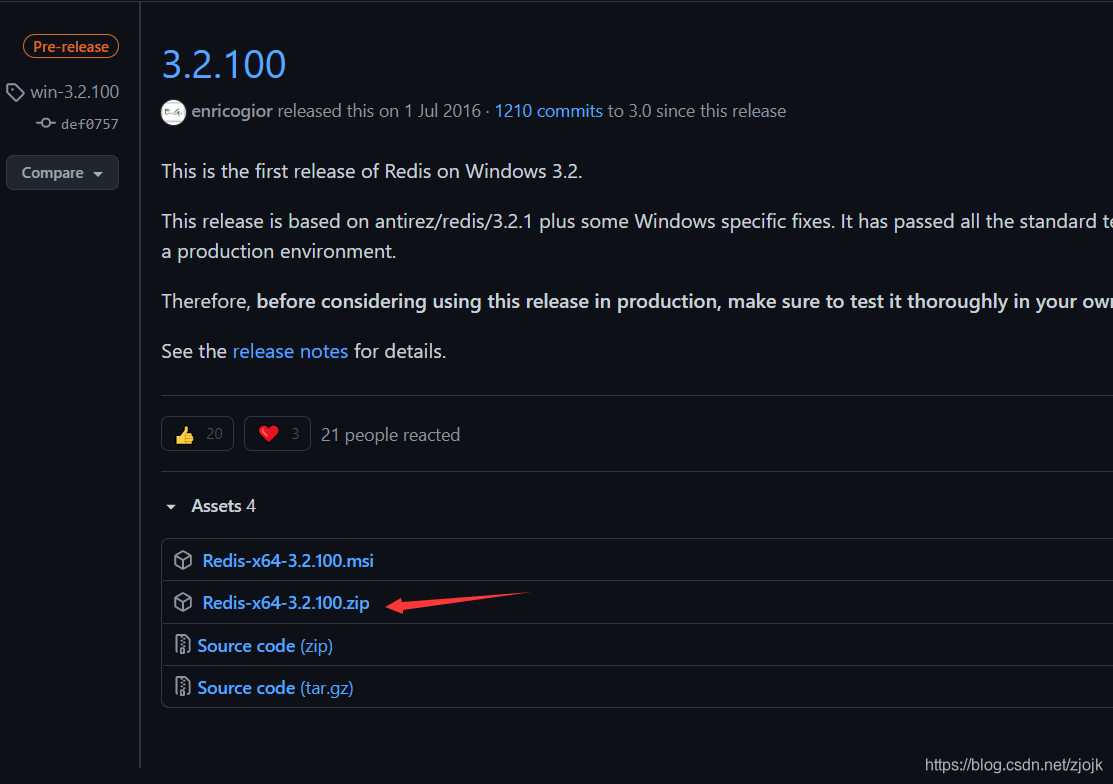1113x784 pixels.
Task: Click the tag icon next to win-3.2.100
Action: [x=15, y=92]
